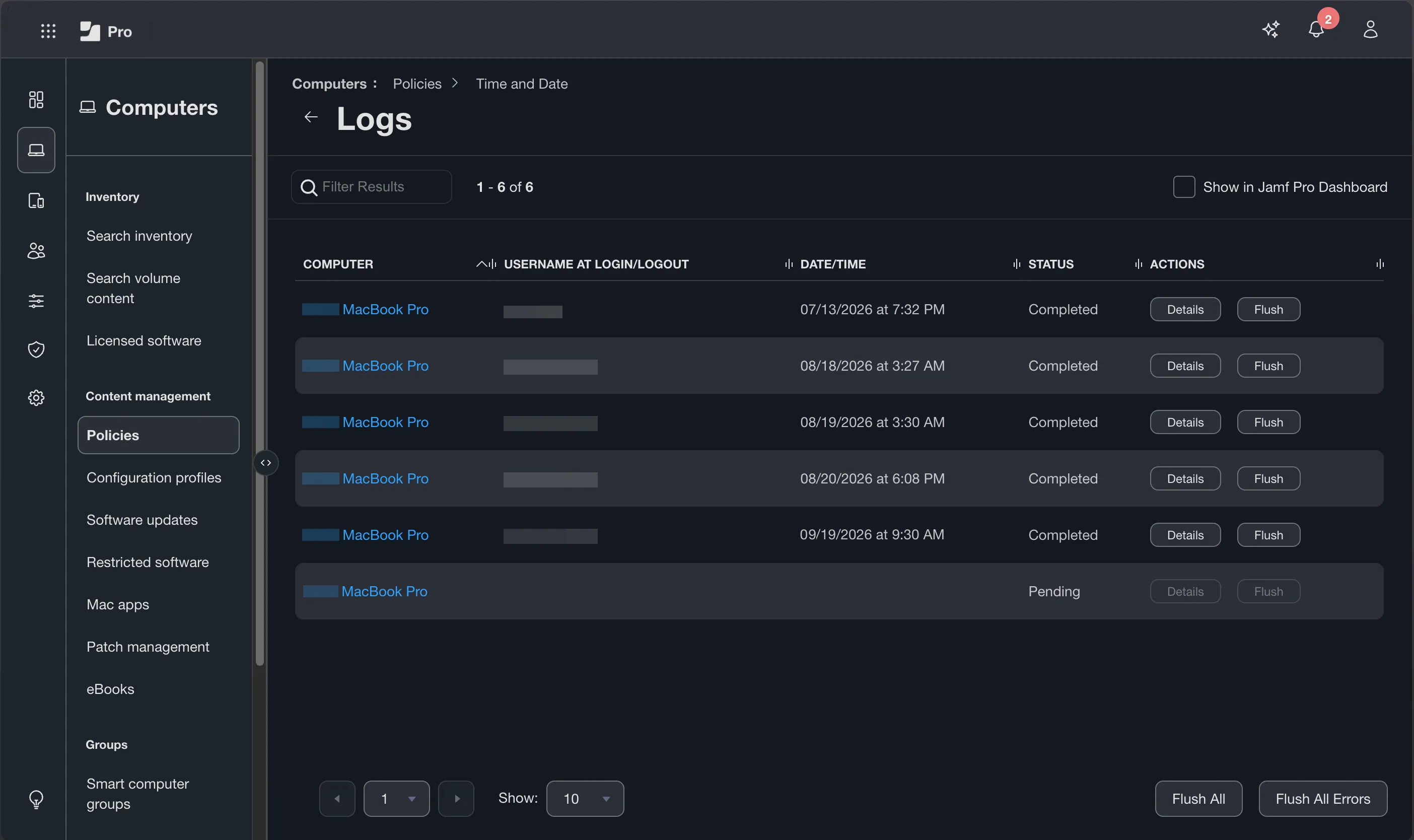Screen dimensions: 1414x840
Task: Click the Jamf Pro logo
Action: pyautogui.click(x=106, y=31)
